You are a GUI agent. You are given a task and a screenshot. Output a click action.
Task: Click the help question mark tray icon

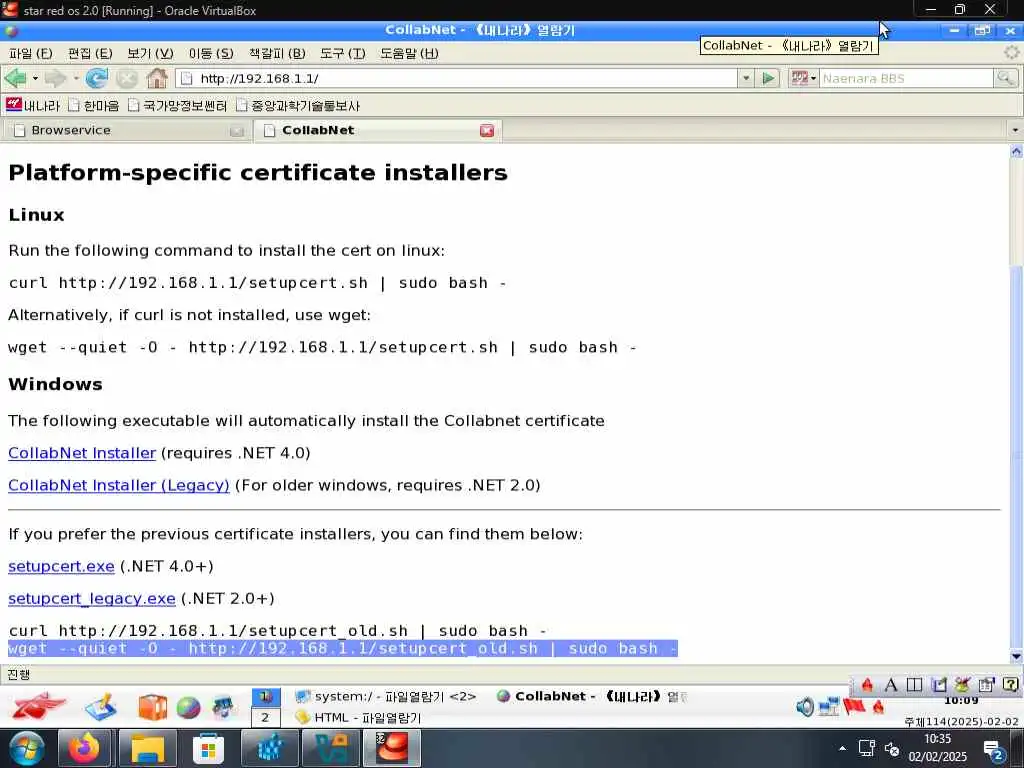pyautogui.click(x=1010, y=684)
